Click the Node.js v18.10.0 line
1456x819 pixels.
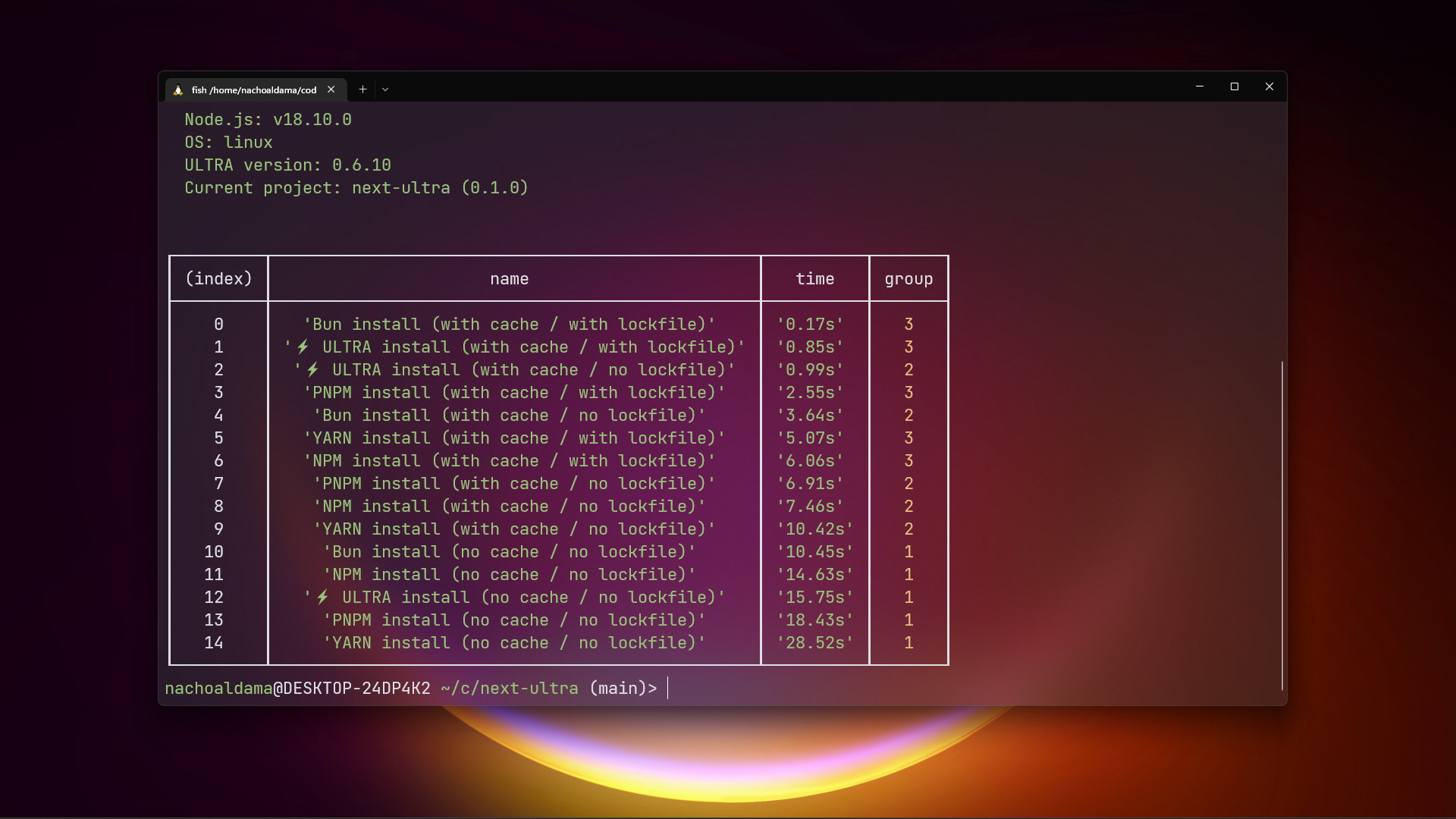tap(268, 120)
